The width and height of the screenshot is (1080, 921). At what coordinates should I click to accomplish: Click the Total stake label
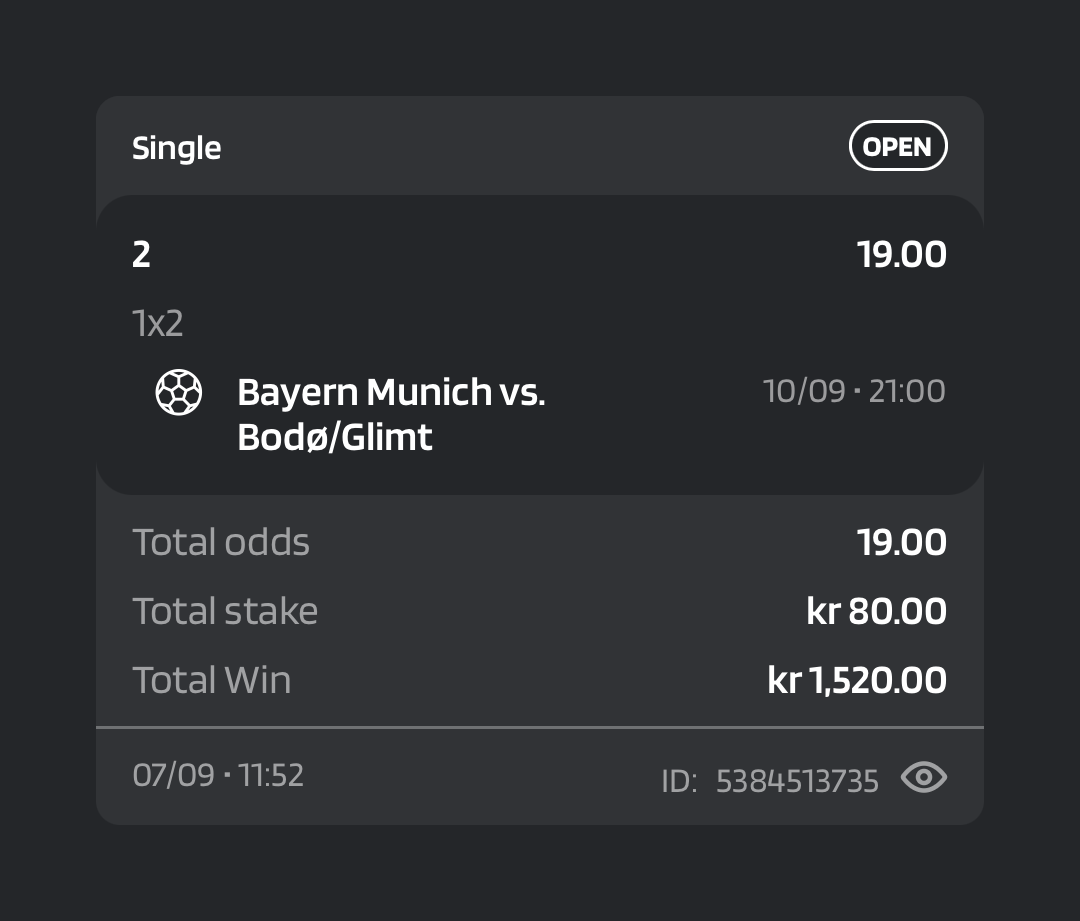(225, 612)
